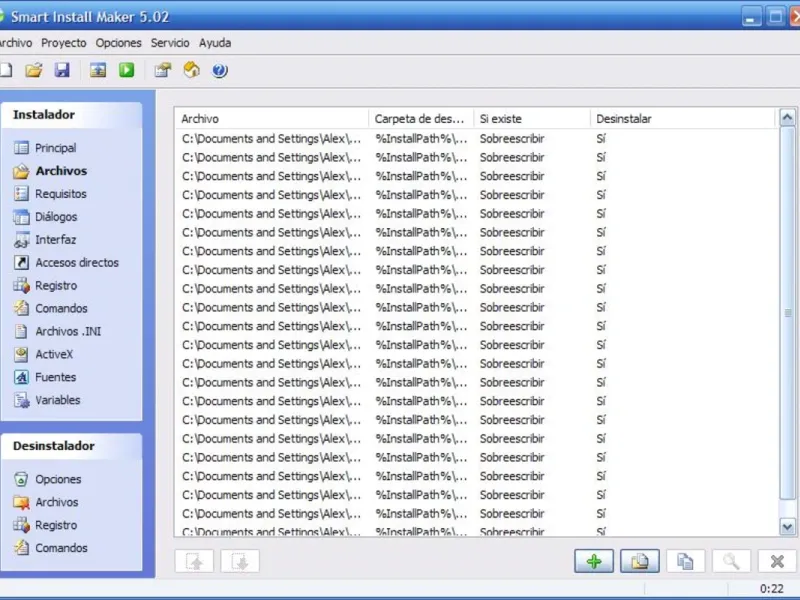Click the new project toolbar icon
800x600 pixels.
(6, 70)
